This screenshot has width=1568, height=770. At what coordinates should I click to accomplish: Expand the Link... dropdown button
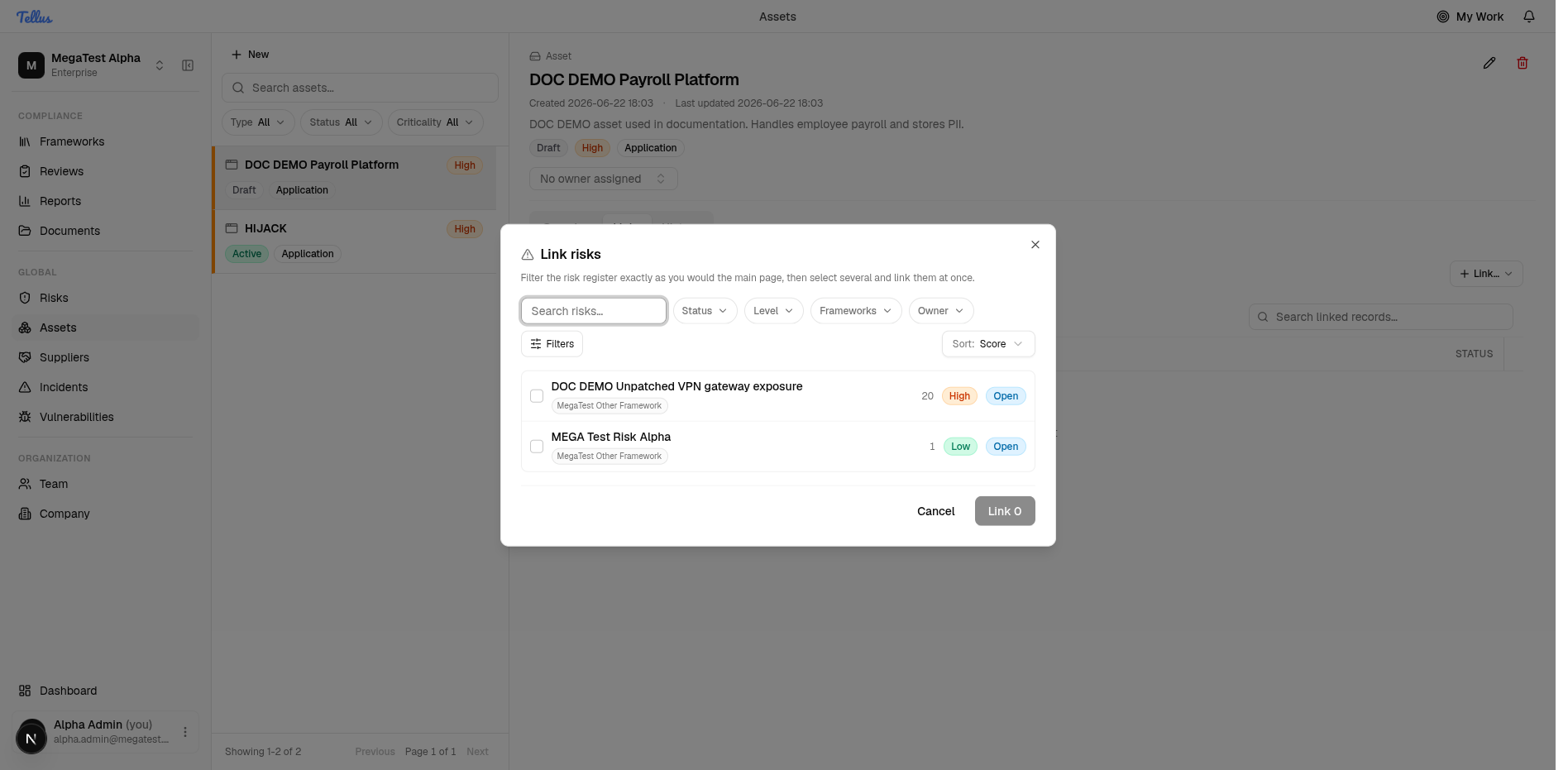[x=1486, y=274]
